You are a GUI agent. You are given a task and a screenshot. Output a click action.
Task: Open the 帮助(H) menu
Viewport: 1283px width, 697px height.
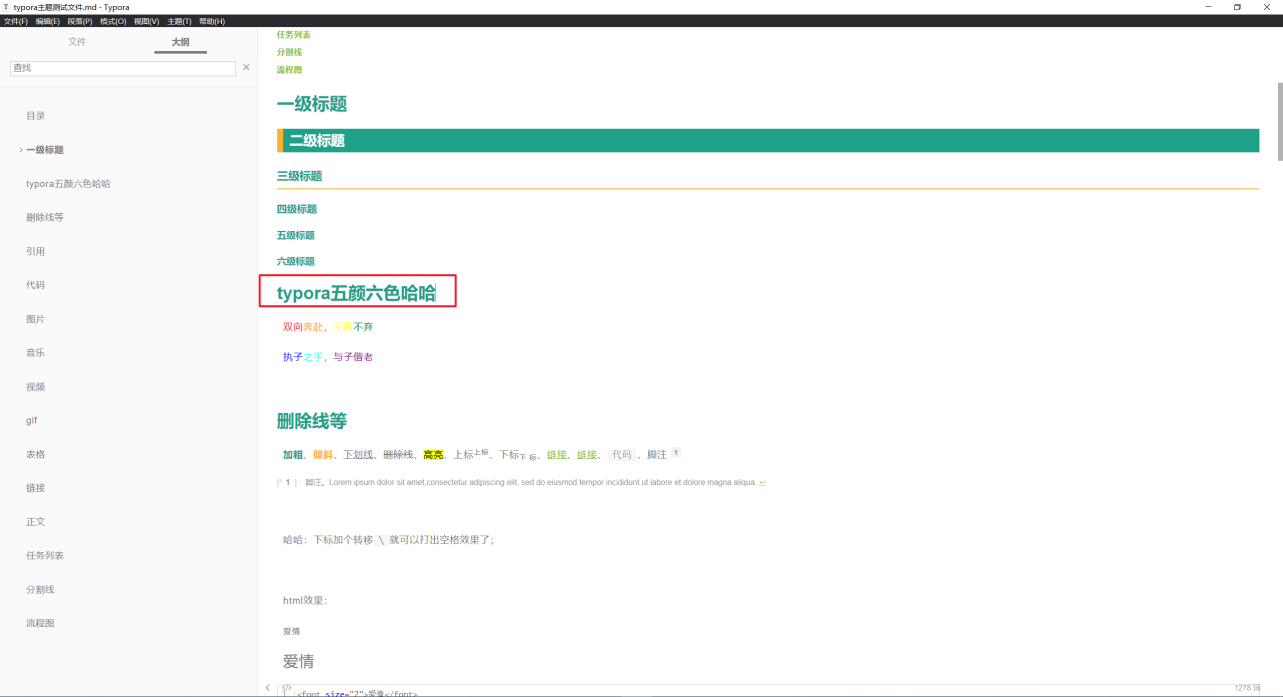pos(212,21)
